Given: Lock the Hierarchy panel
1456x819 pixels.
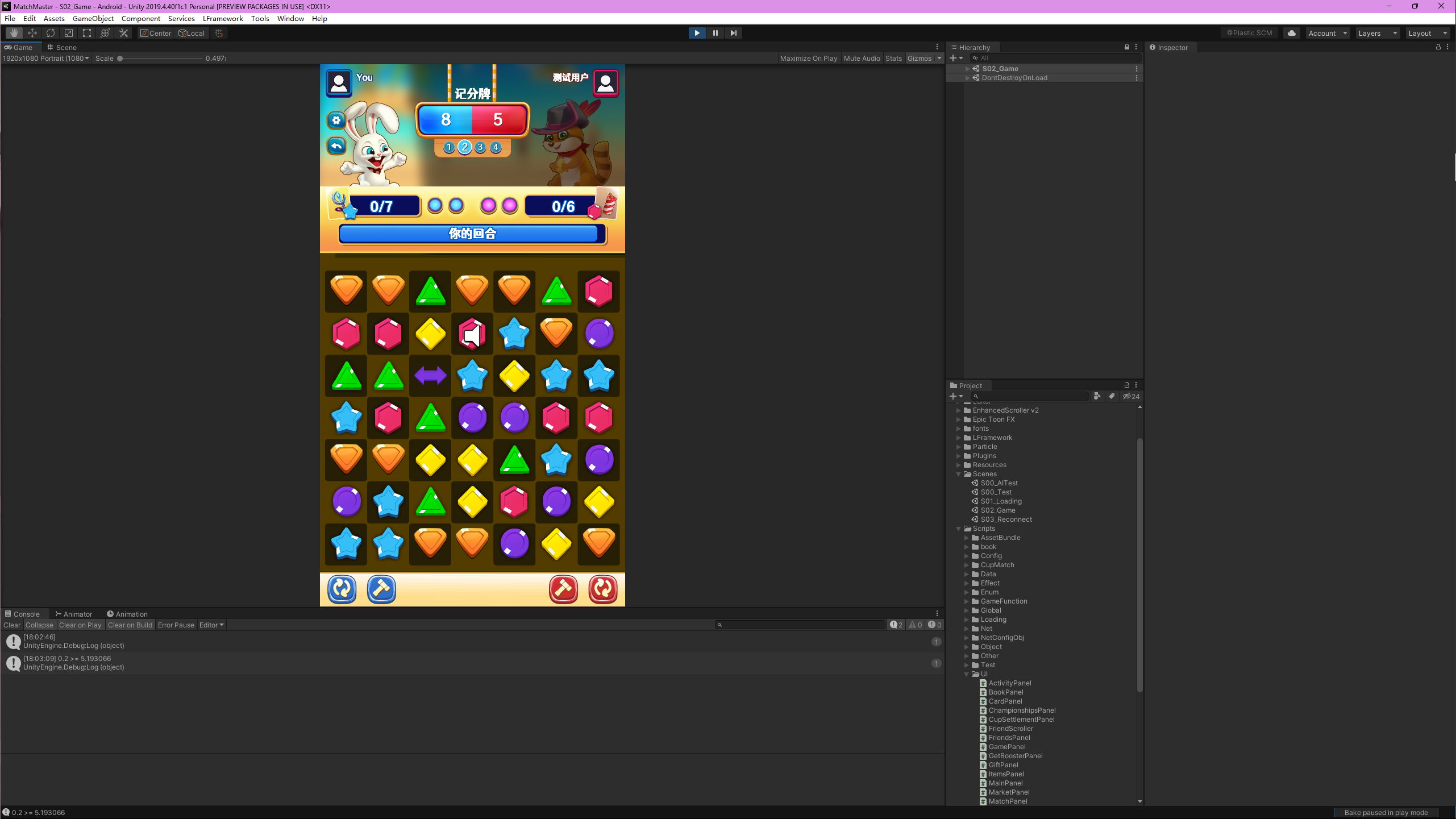Looking at the screenshot, I should 1126,47.
